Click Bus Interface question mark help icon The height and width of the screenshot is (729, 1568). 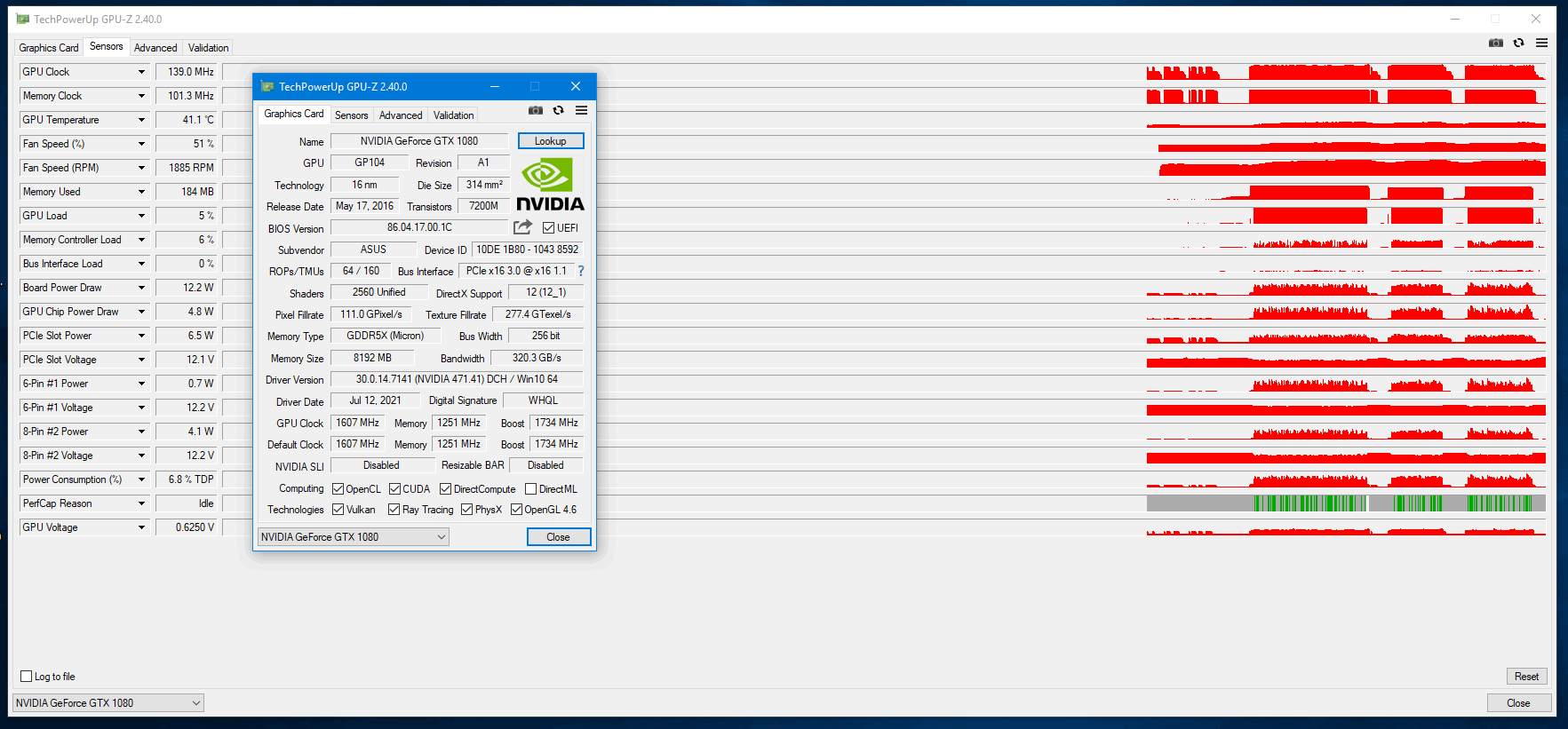(581, 271)
